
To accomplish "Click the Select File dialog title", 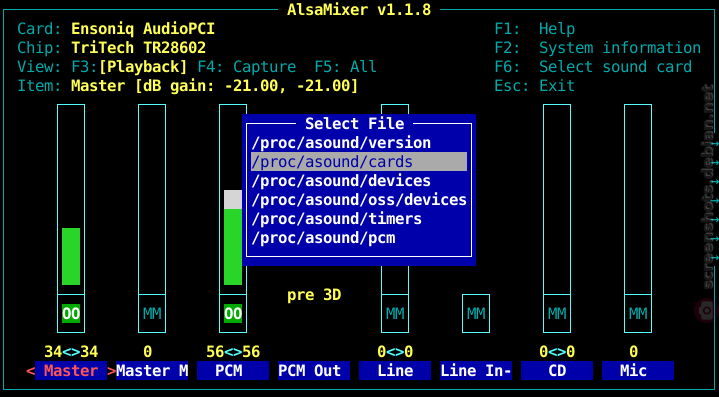I will coord(354,124).
